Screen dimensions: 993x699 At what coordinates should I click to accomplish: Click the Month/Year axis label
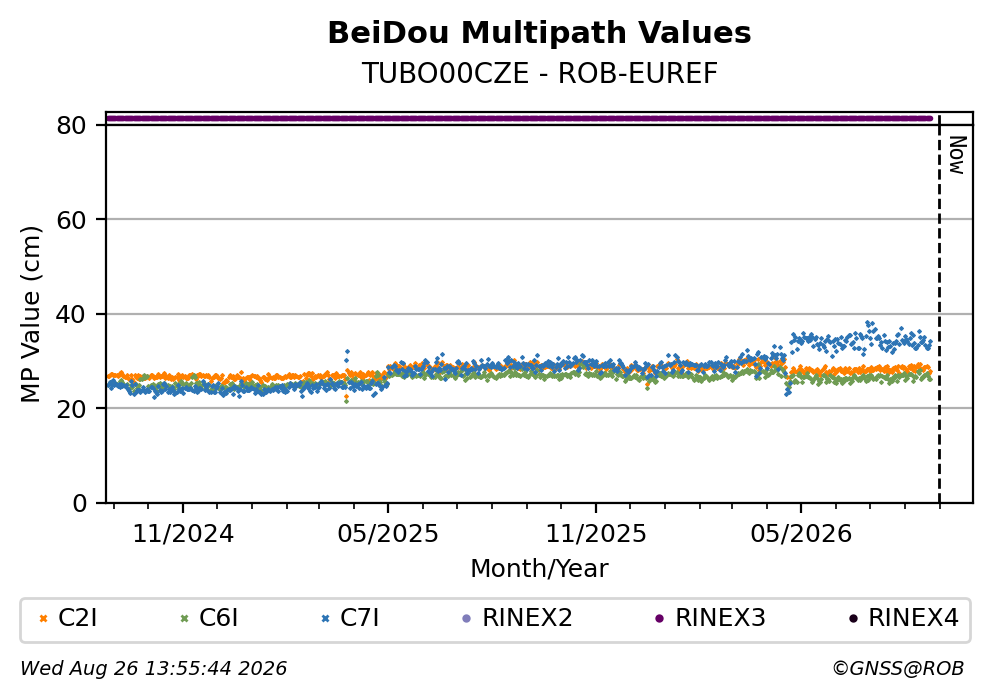click(539, 569)
